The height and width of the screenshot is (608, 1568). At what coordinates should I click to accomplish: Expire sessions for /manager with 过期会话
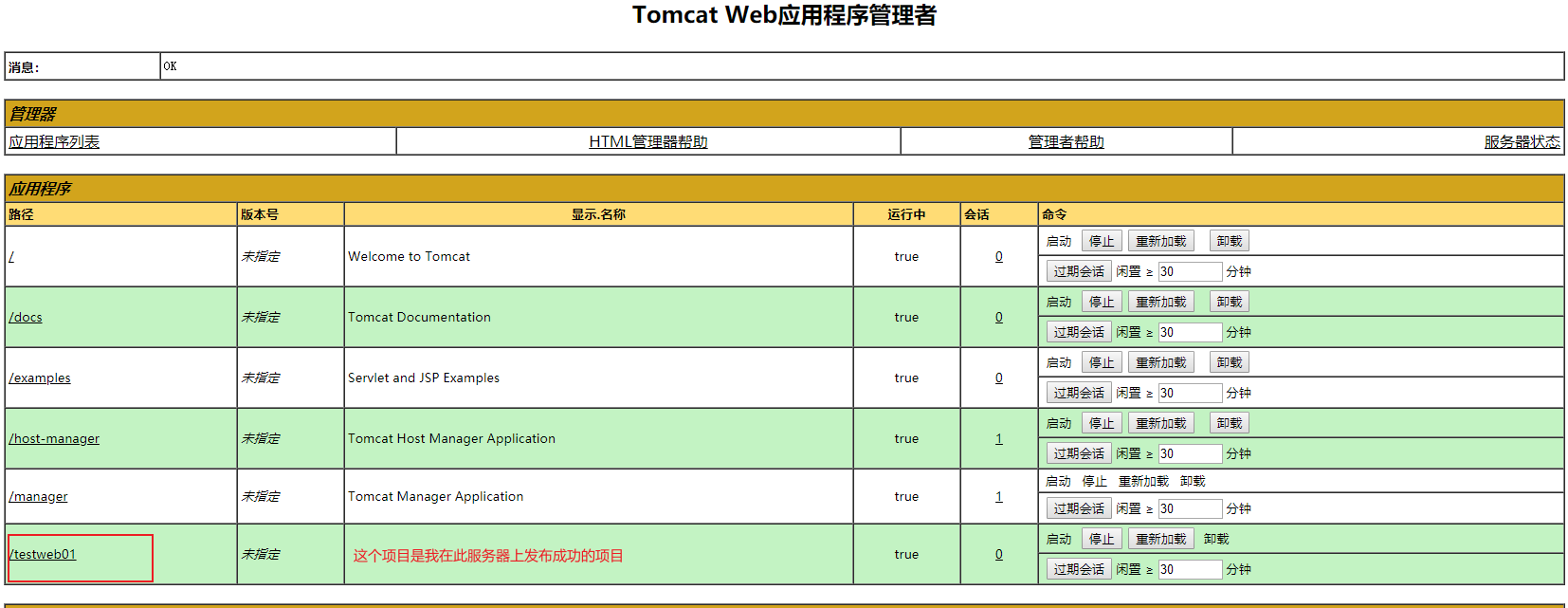pyautogui.click(x=1079, y=508)
